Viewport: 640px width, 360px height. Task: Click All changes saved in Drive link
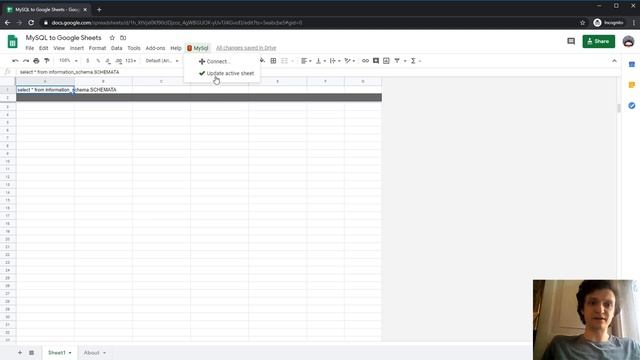click(246, 48)
